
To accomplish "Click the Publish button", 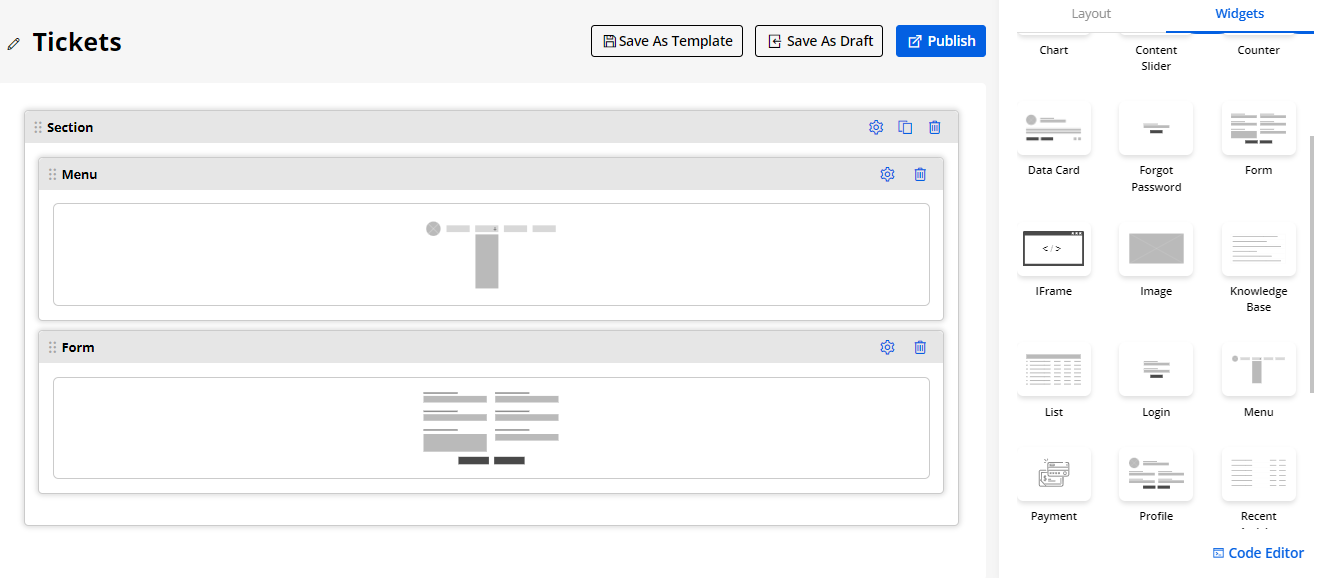I will click(941, 41).
